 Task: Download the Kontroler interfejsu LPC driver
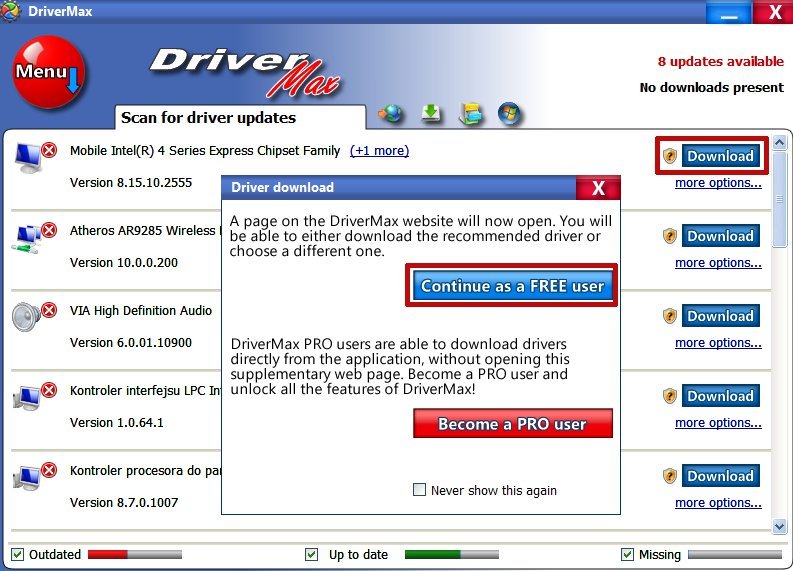pyautogui.click(x=720, y=396)
